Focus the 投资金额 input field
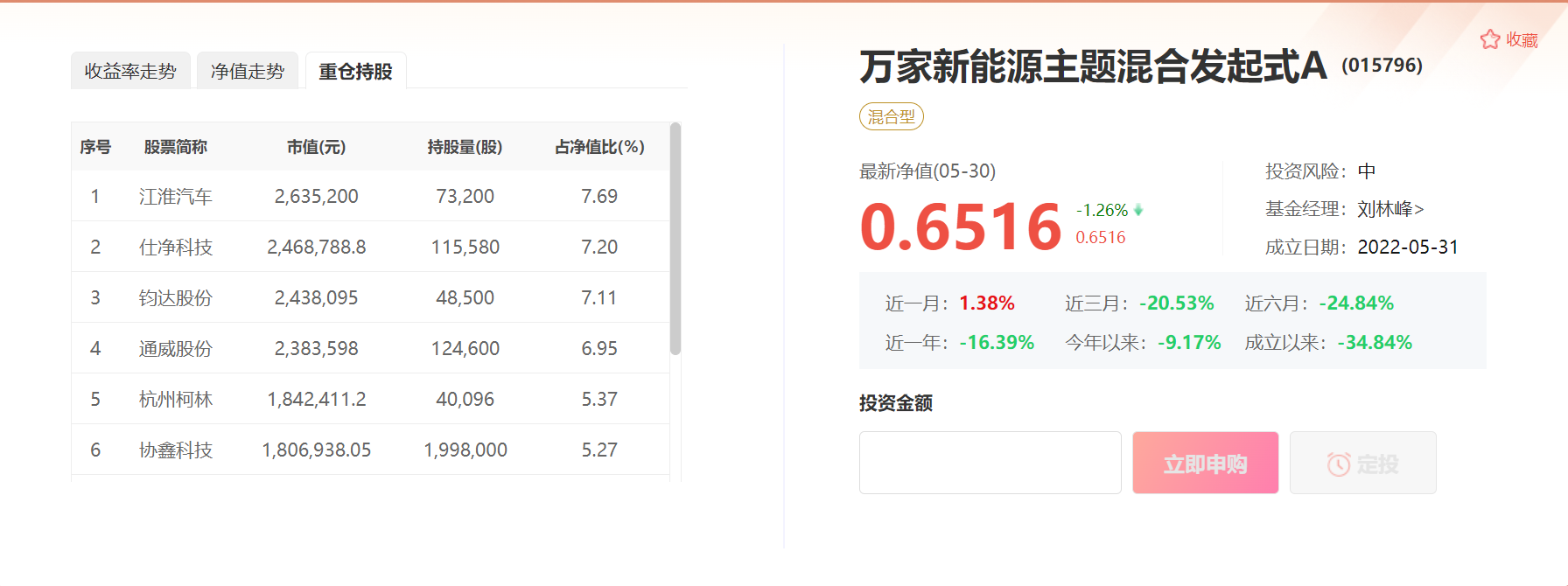 pyautogui.click(x=990, y=463)
